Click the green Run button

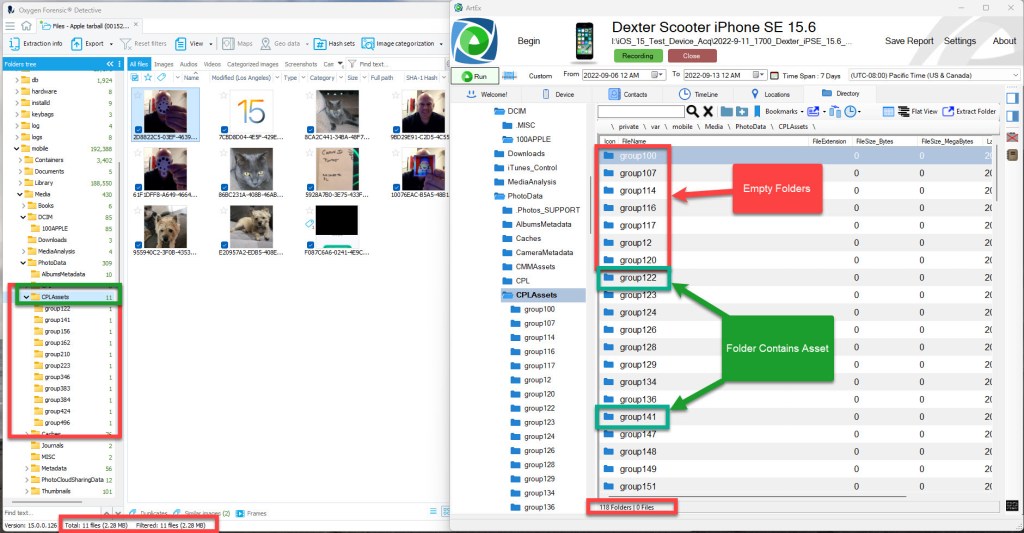(x=475, y=75)
